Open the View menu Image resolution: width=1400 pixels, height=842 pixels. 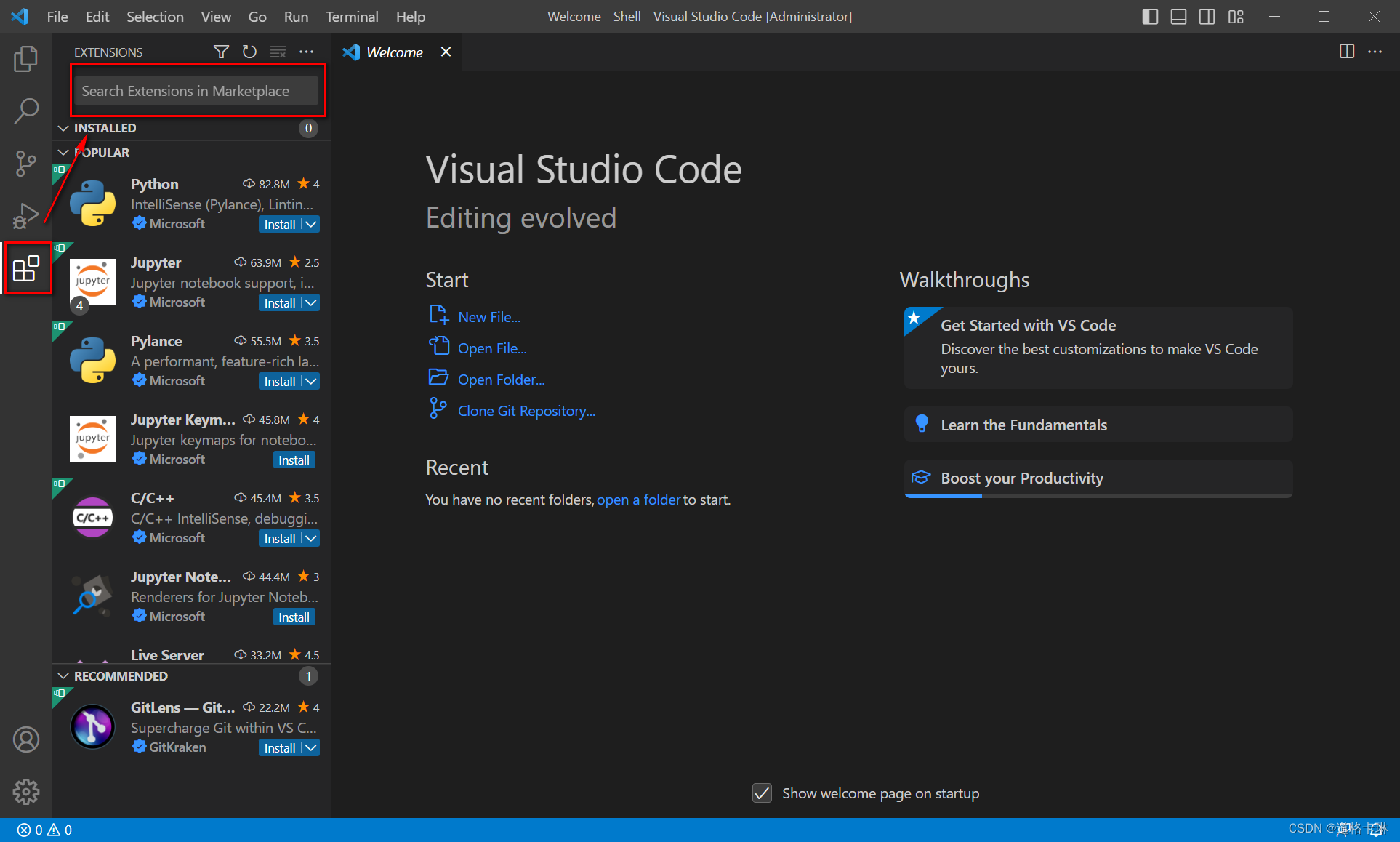(216, 17)
